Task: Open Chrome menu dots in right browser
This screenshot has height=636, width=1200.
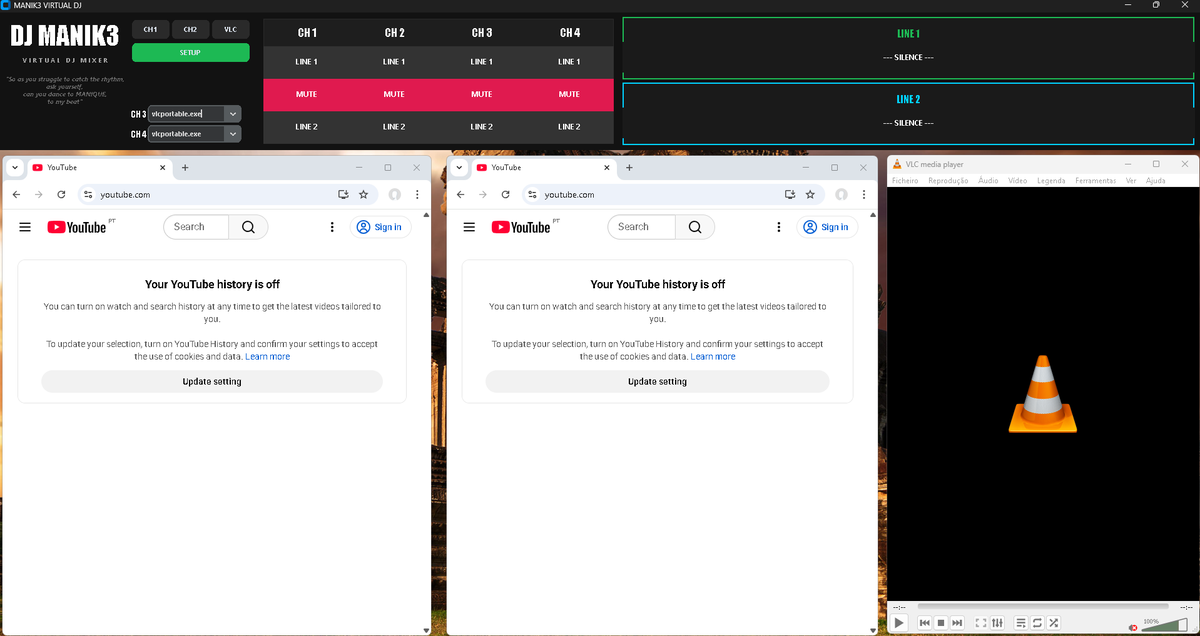Action: tap(863, 195)
